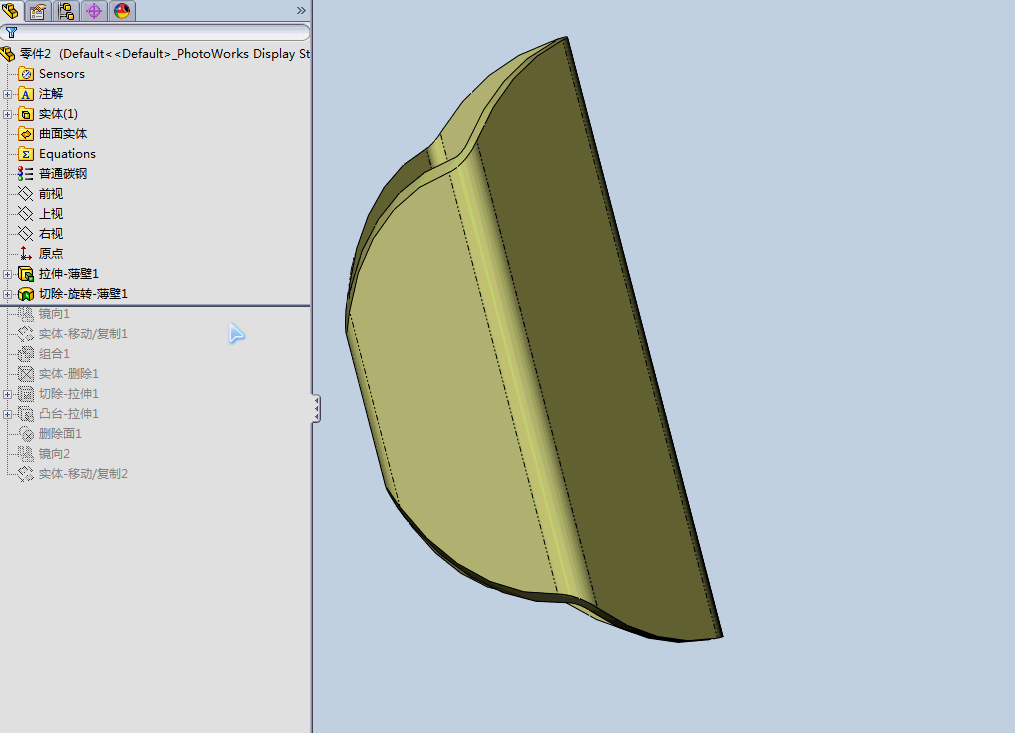
Task: Select the 实体(1) solid bodies folder icon
Action: pyautogui.click(x=26, y=114)
